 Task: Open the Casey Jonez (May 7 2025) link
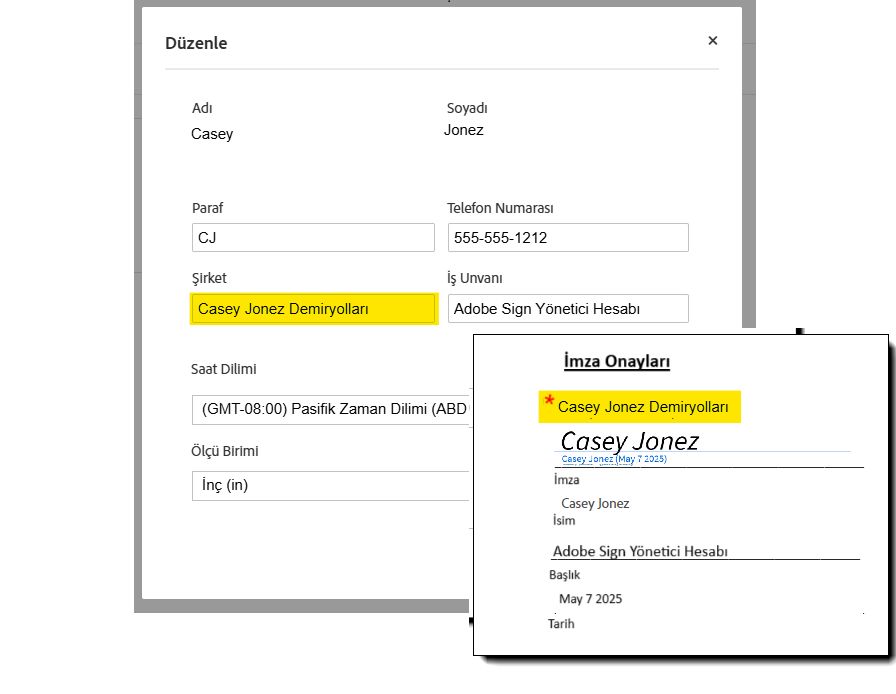[614, 459]
